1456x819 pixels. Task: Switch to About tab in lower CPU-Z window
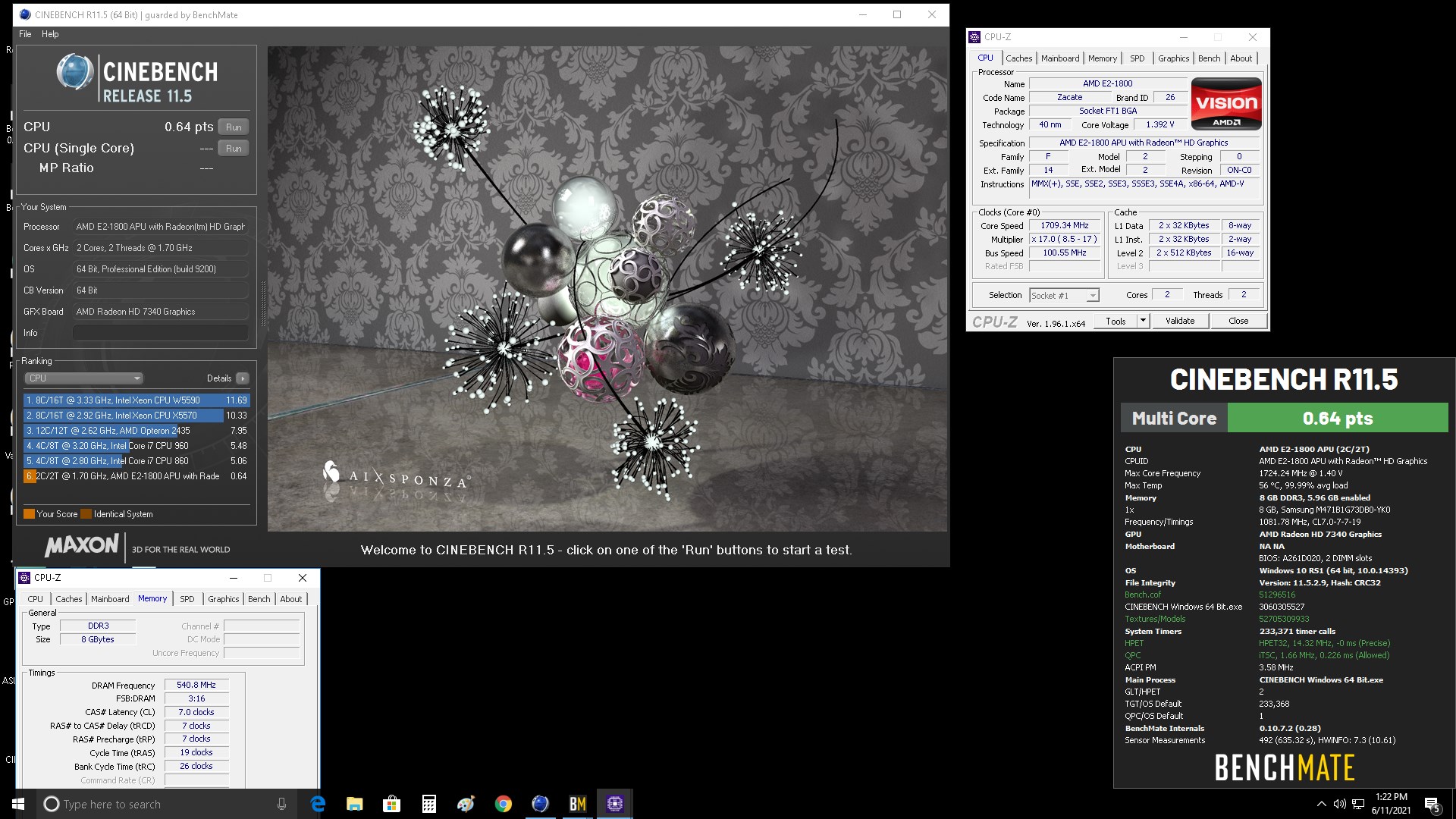(x=290, y=599)
